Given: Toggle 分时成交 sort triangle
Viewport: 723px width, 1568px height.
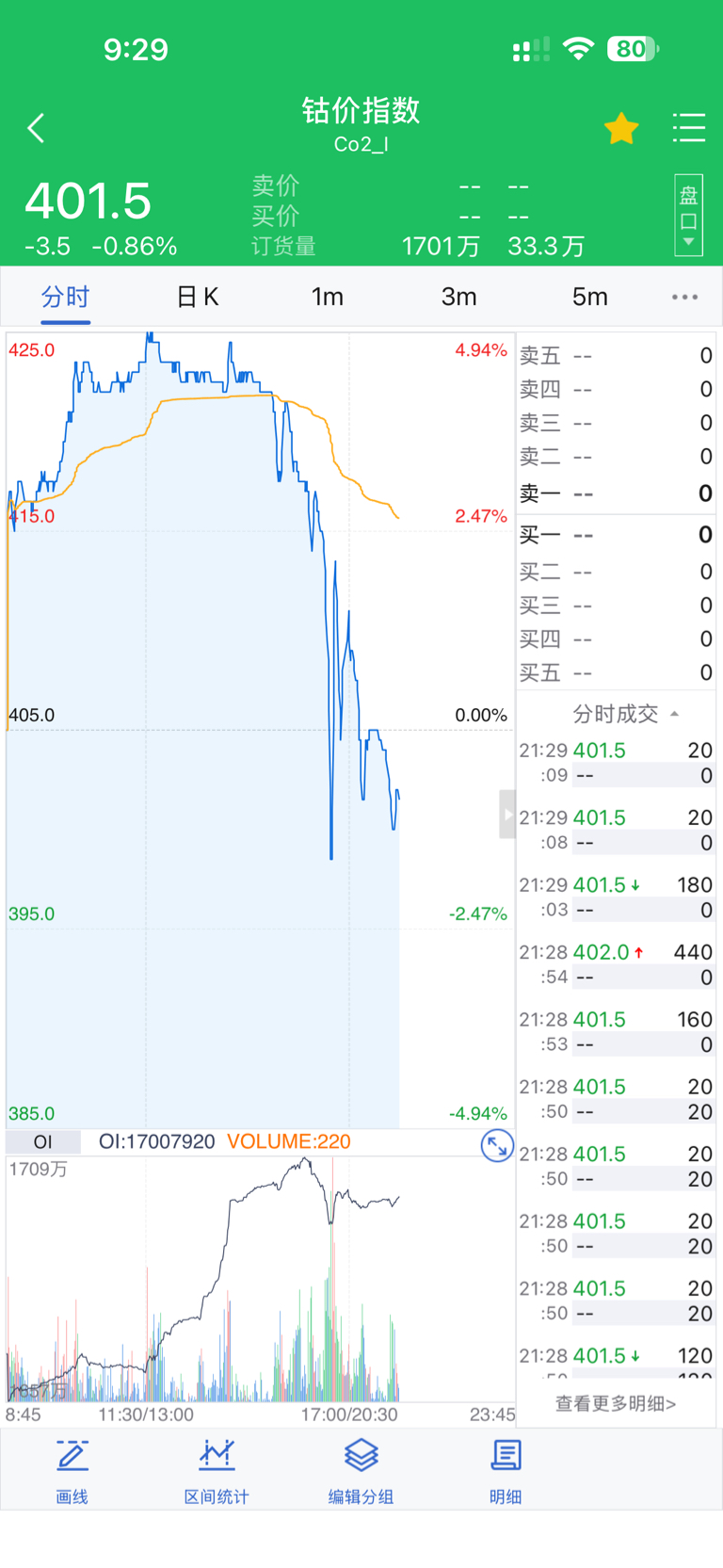Looking at the screenshot, I should point(674,714).
